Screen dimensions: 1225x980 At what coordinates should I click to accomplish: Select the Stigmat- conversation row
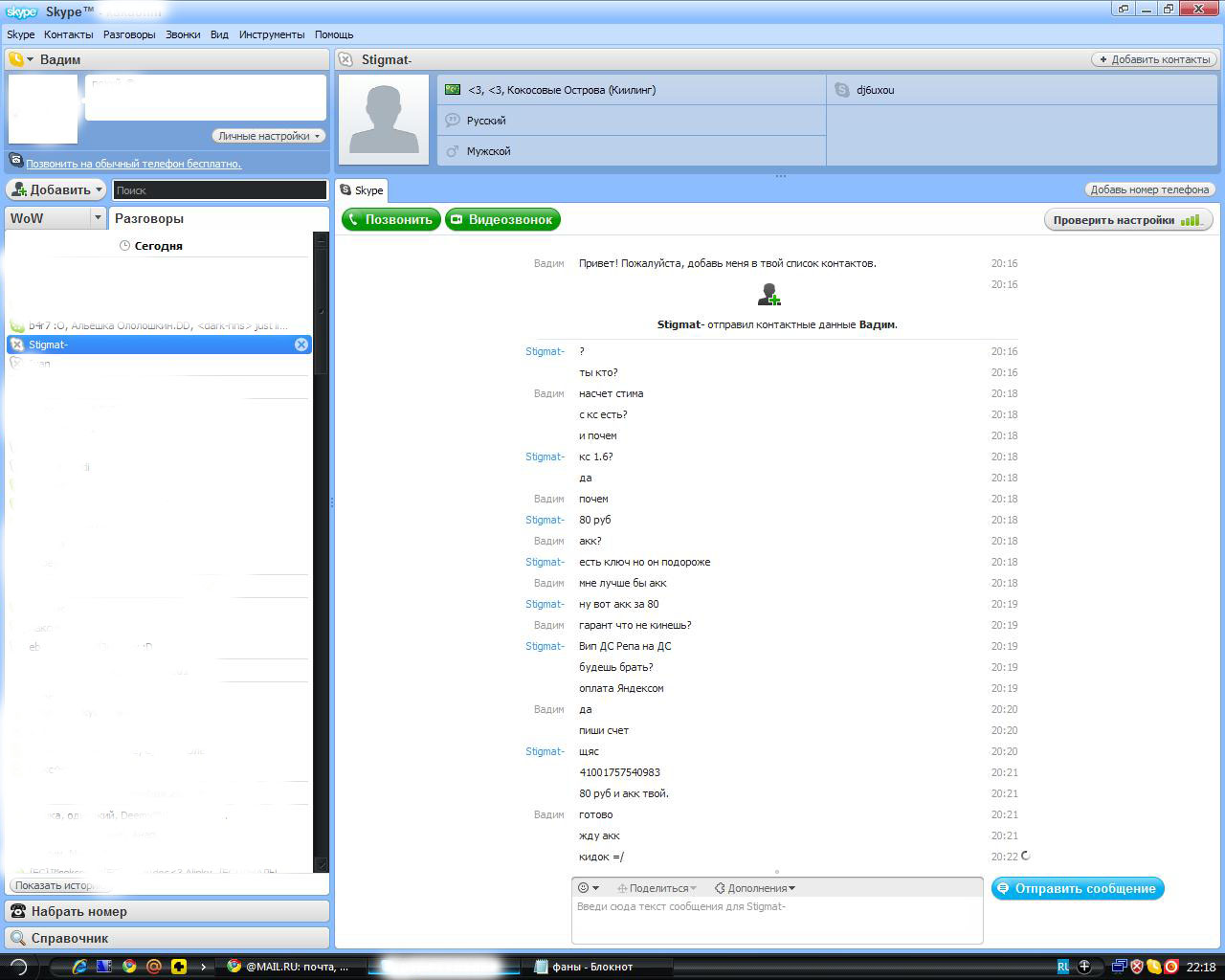(158, 345)
